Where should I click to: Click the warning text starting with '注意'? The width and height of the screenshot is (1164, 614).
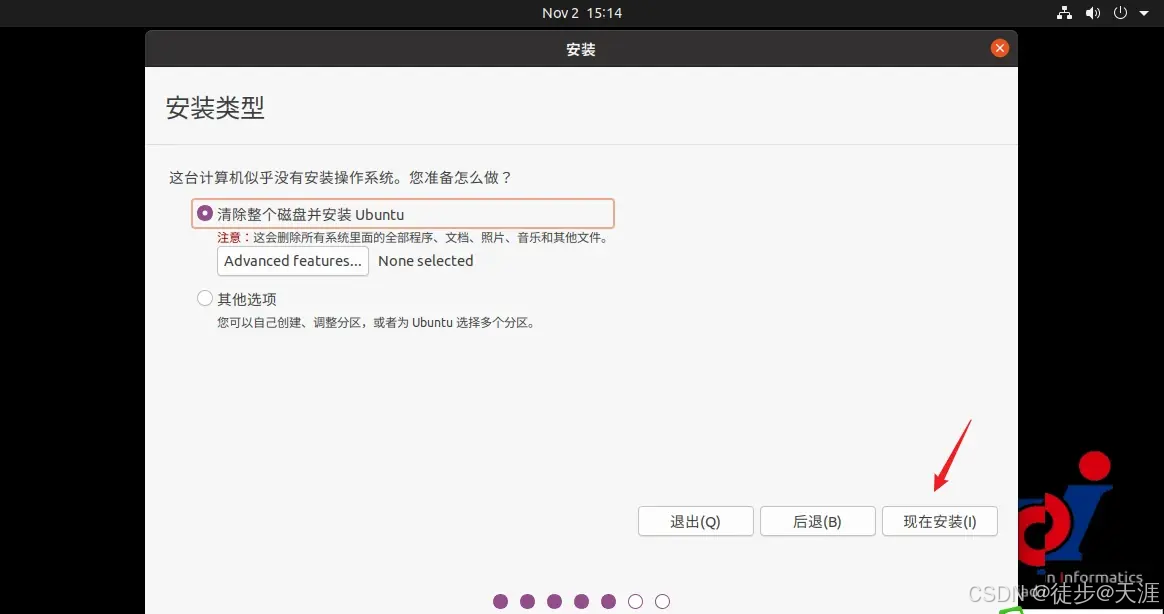coord(413,238)
